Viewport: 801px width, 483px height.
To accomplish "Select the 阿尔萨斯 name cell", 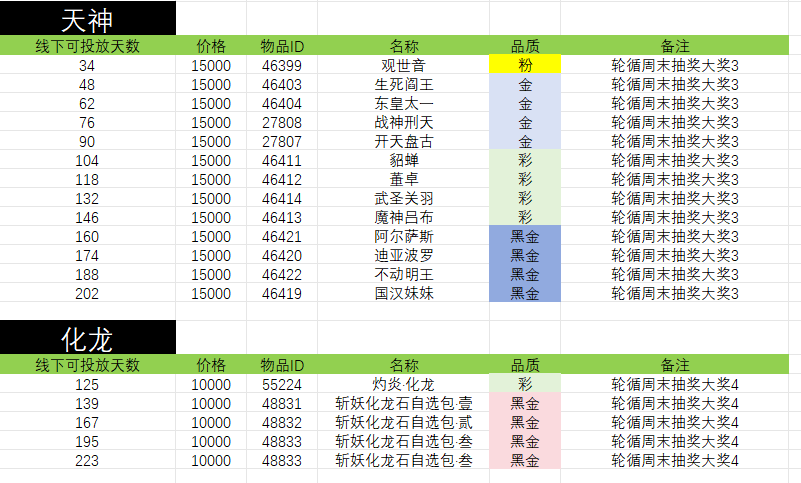I will point(403,236).
